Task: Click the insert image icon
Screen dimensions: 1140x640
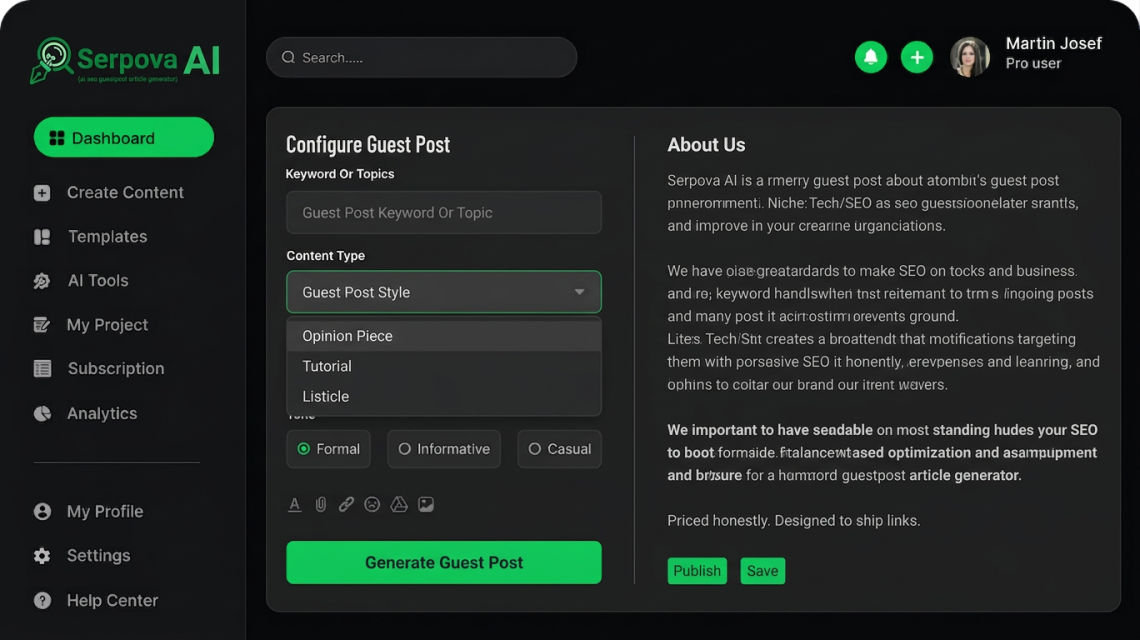Action: [x=426, y=505]
